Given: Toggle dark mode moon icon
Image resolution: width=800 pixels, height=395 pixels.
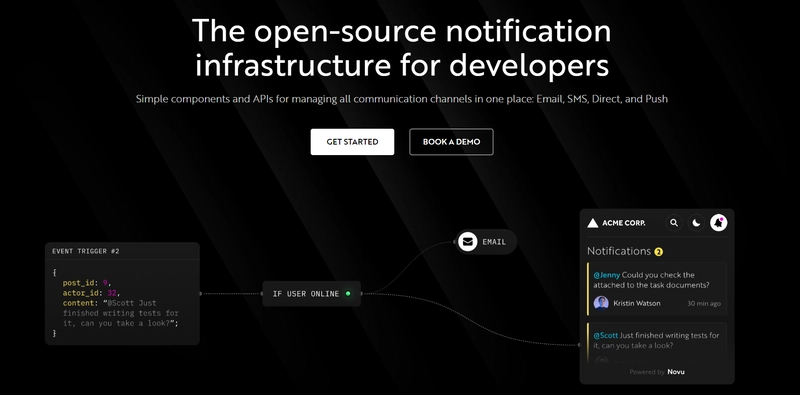Looking at the screenshot, I should click(696, 223).
